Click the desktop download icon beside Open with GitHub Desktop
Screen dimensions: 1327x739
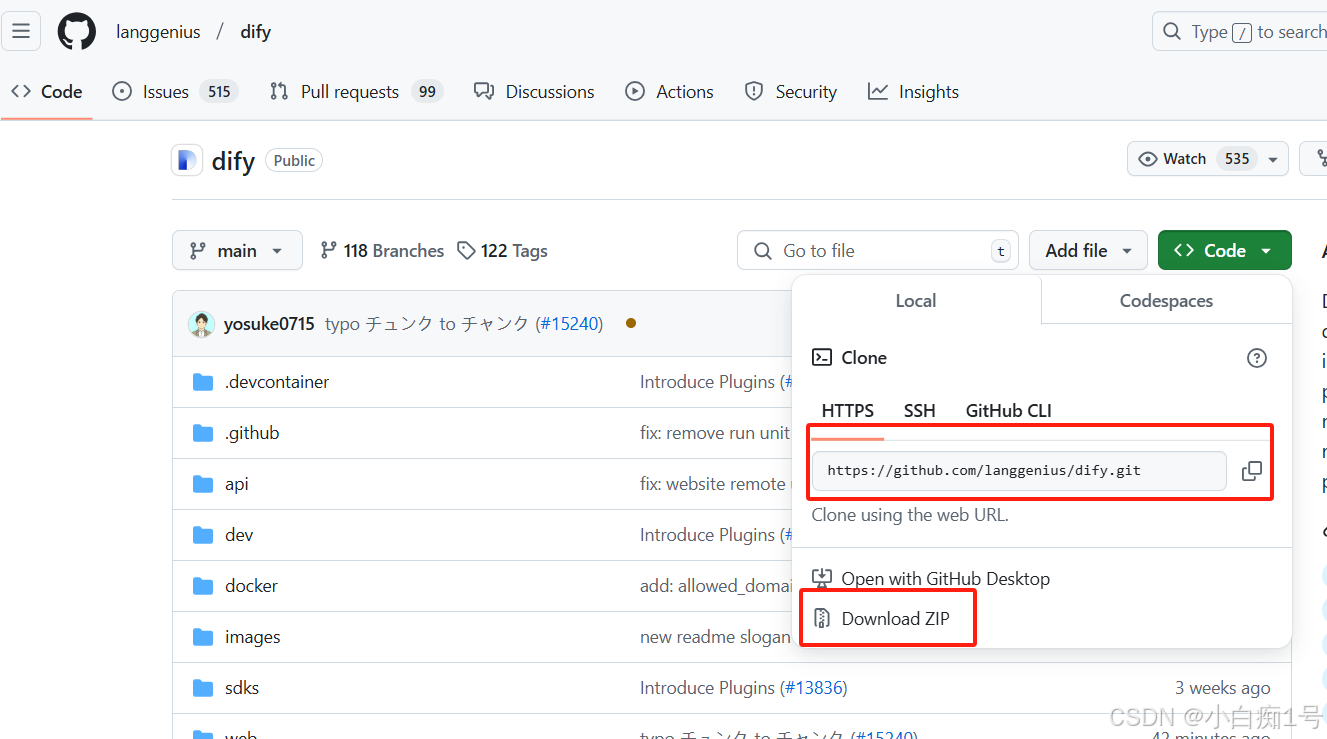point(822,578)
